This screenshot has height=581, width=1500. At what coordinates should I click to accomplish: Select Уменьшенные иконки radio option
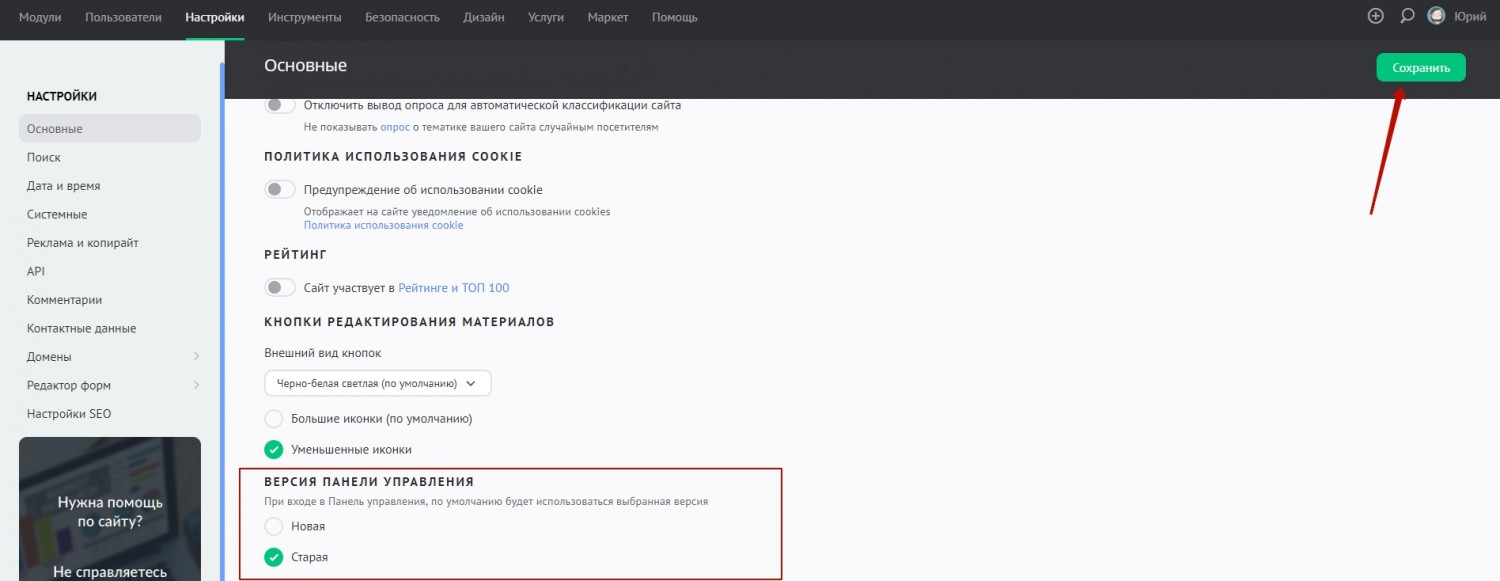click(x=274, y=450)
